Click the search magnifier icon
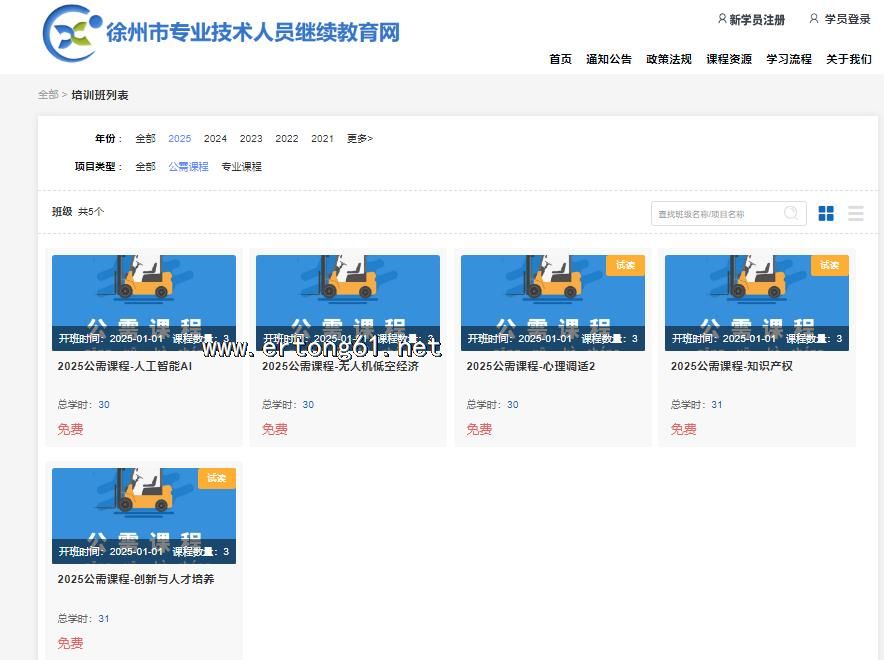The image size is (884, 660). point(791,213)
